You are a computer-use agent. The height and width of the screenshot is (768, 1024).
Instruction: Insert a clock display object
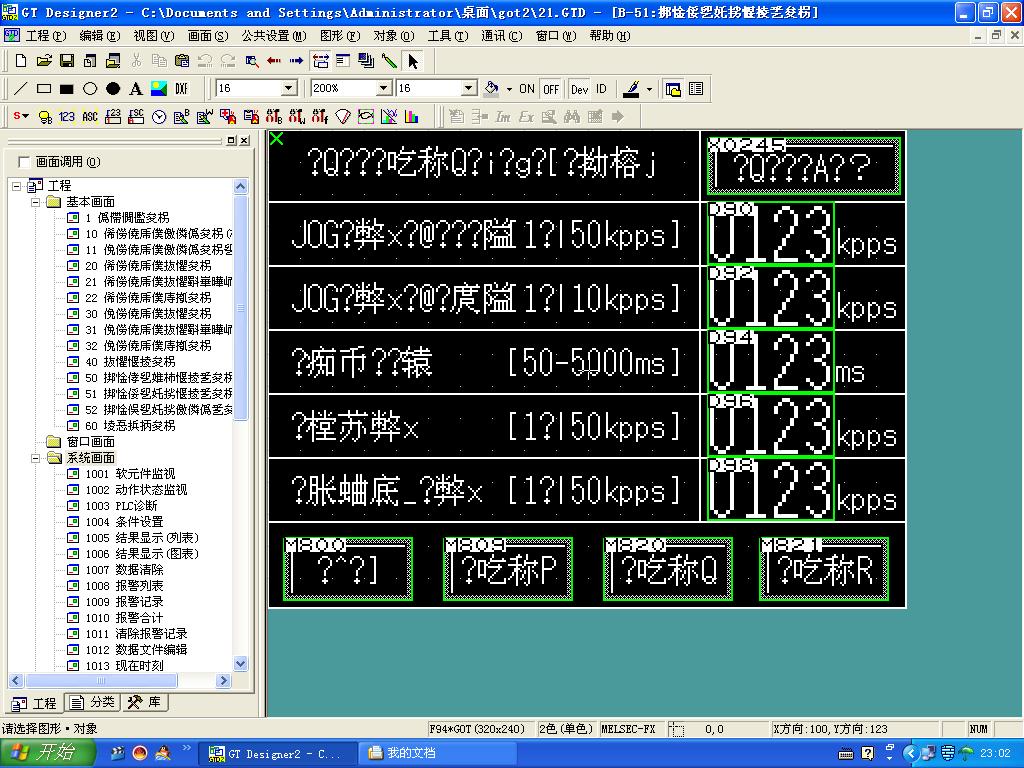(159, 117)
